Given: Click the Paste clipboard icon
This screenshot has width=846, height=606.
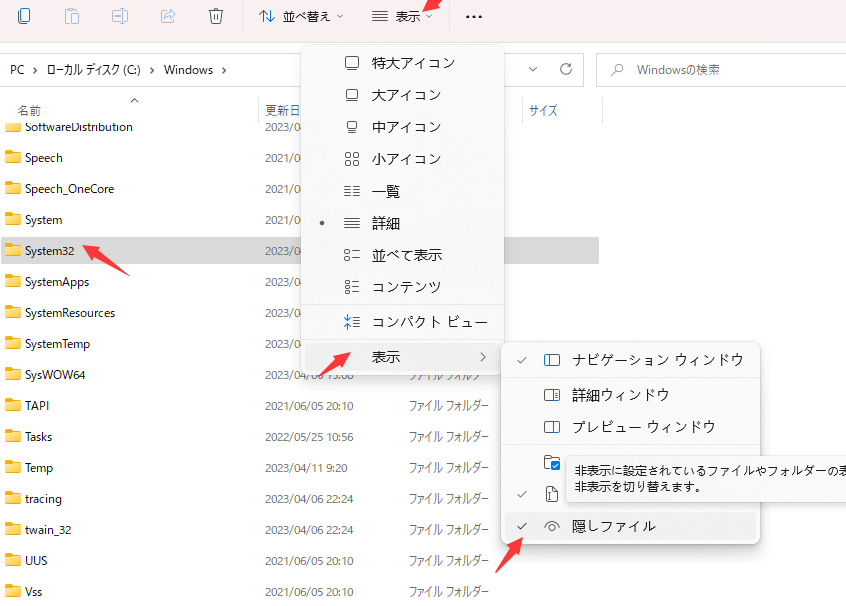Looking at the screenshot, I should (x=72, y=16).
